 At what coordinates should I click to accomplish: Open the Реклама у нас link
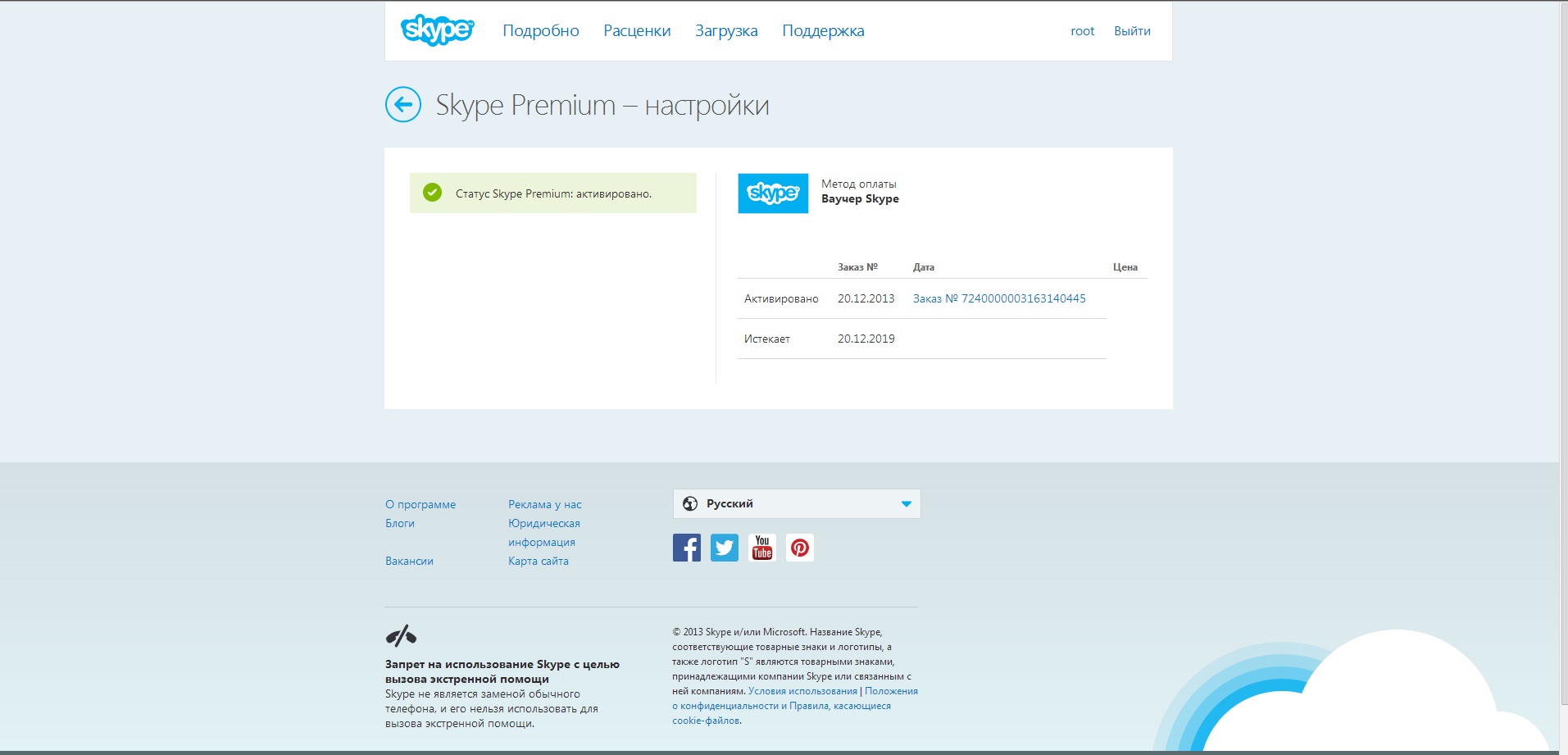click(x=545, y=504)
